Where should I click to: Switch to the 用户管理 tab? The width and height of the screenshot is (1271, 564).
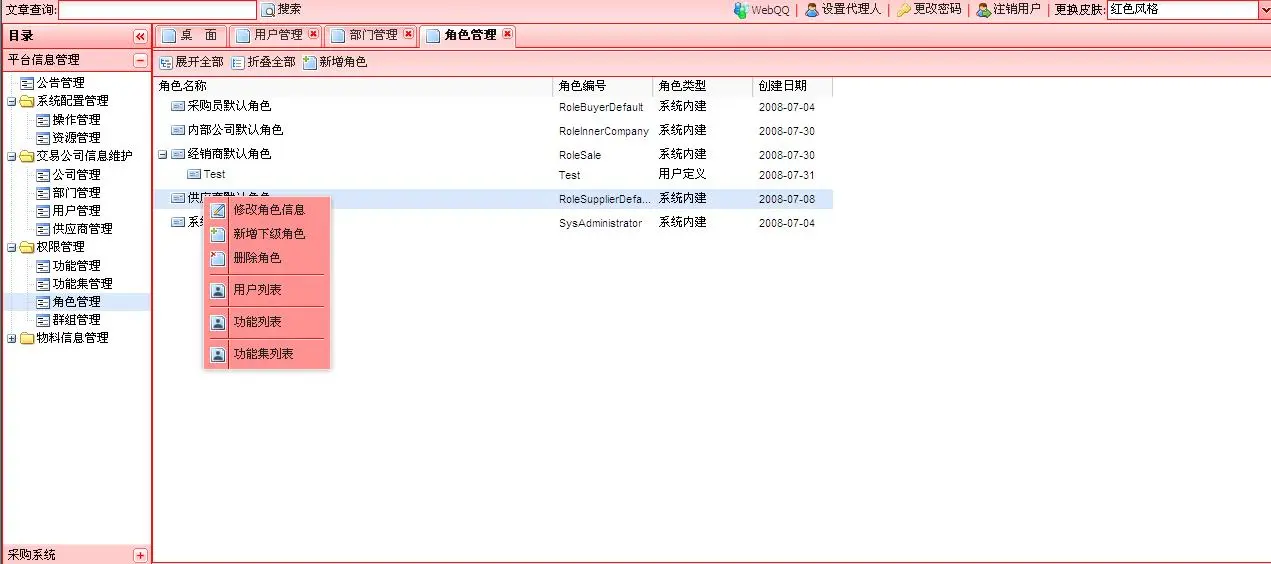pos(277,35)
